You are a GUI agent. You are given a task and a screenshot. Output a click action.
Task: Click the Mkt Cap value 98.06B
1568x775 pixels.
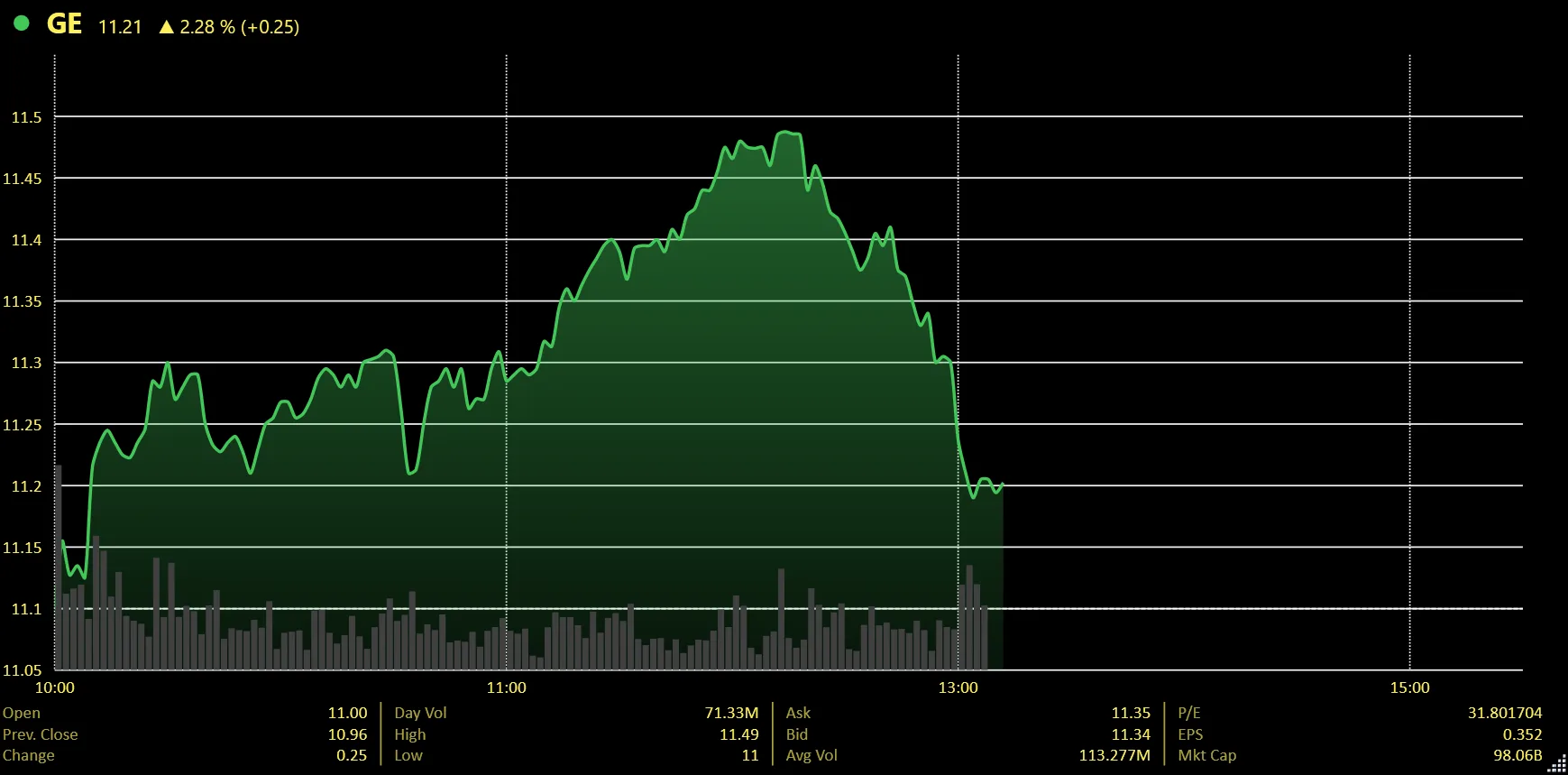(x=1518, y=755)
